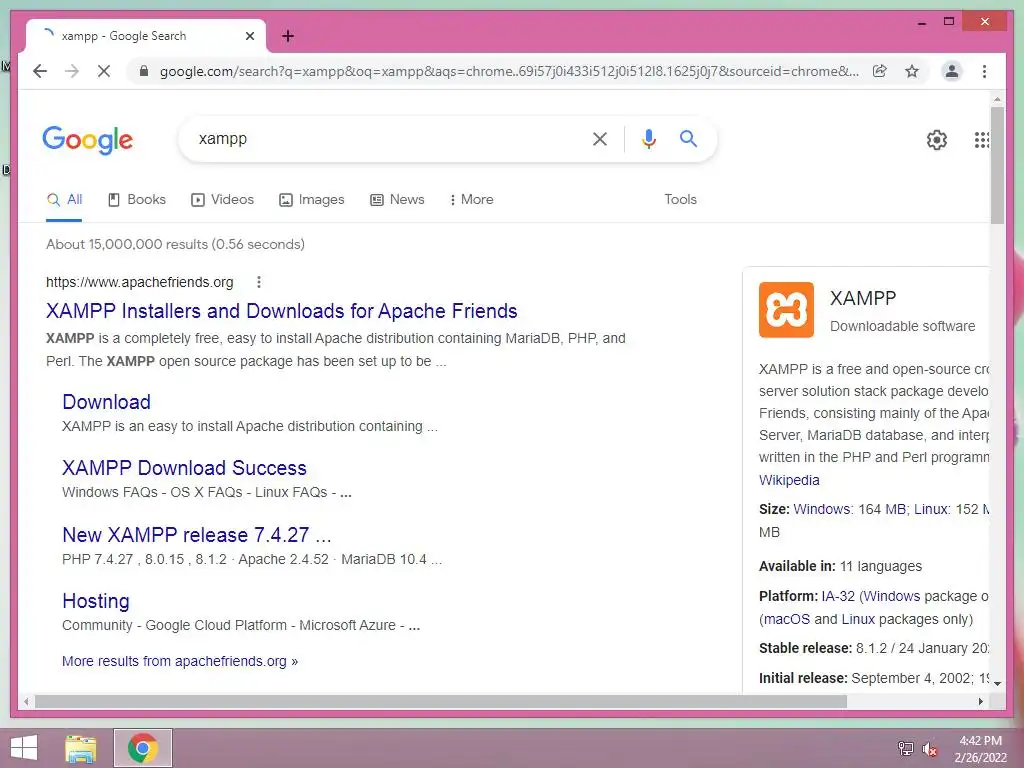Click the address bar URL
1024x768 pixels.
509,71
